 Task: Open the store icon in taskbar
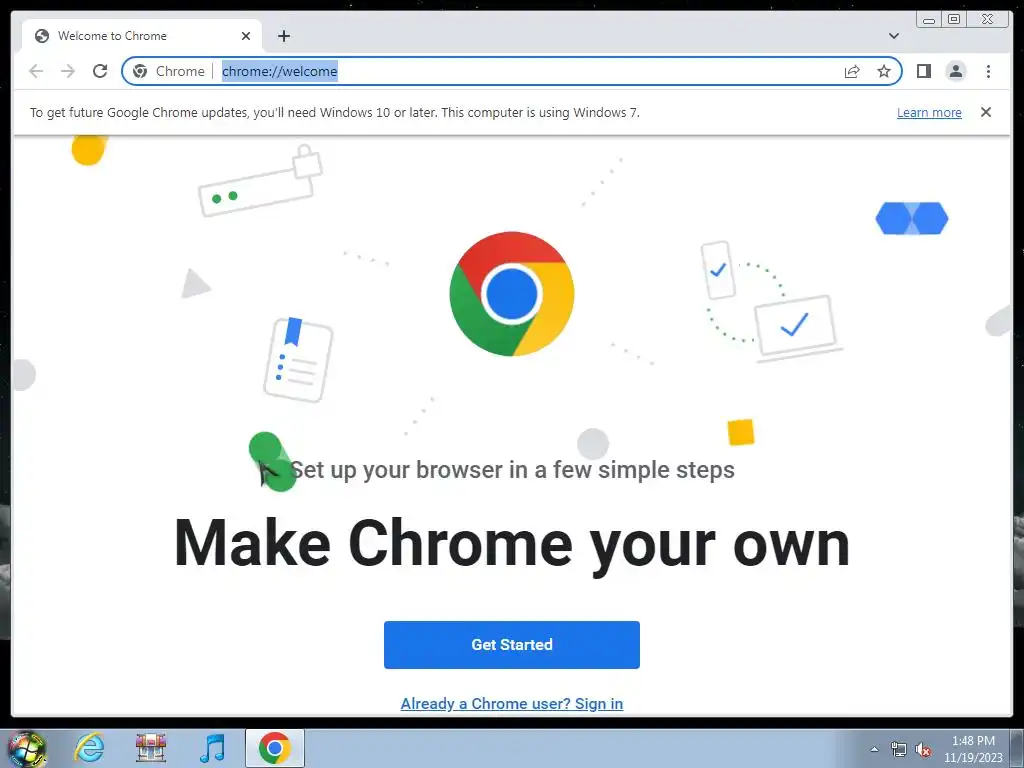150,748
